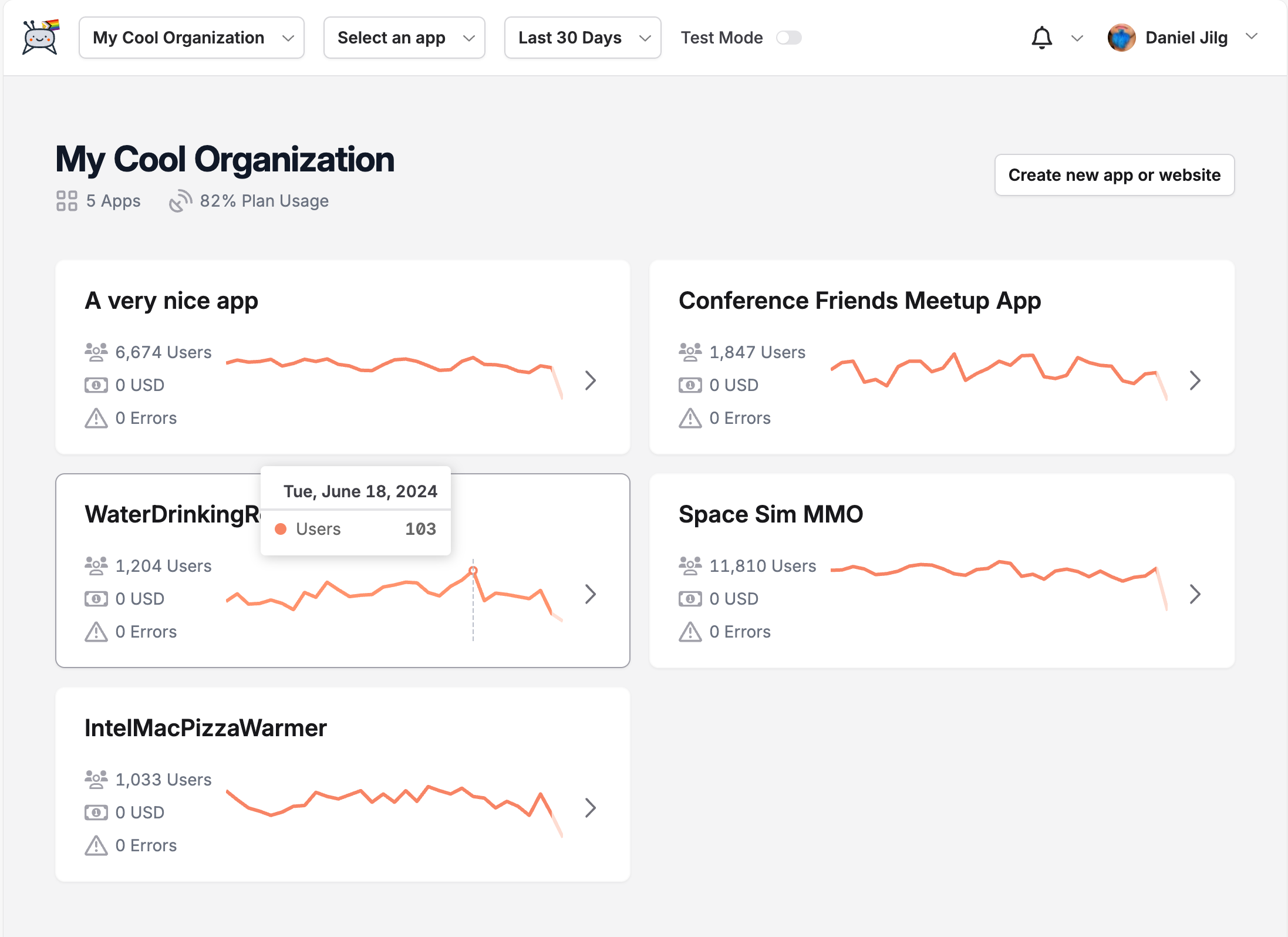Click the 5 Apps grid icon
This screenshot has height=937, width=1288.
point(67,201)
